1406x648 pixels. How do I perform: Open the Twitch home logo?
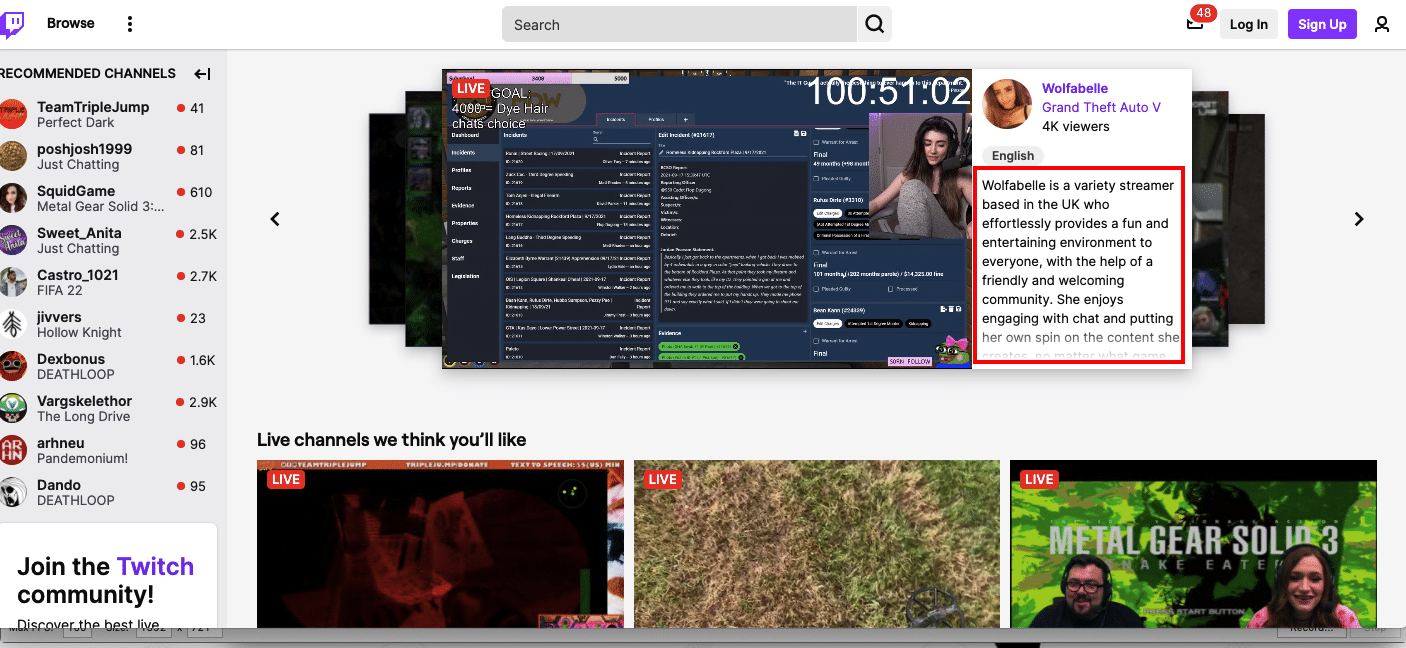coord(12,24)
